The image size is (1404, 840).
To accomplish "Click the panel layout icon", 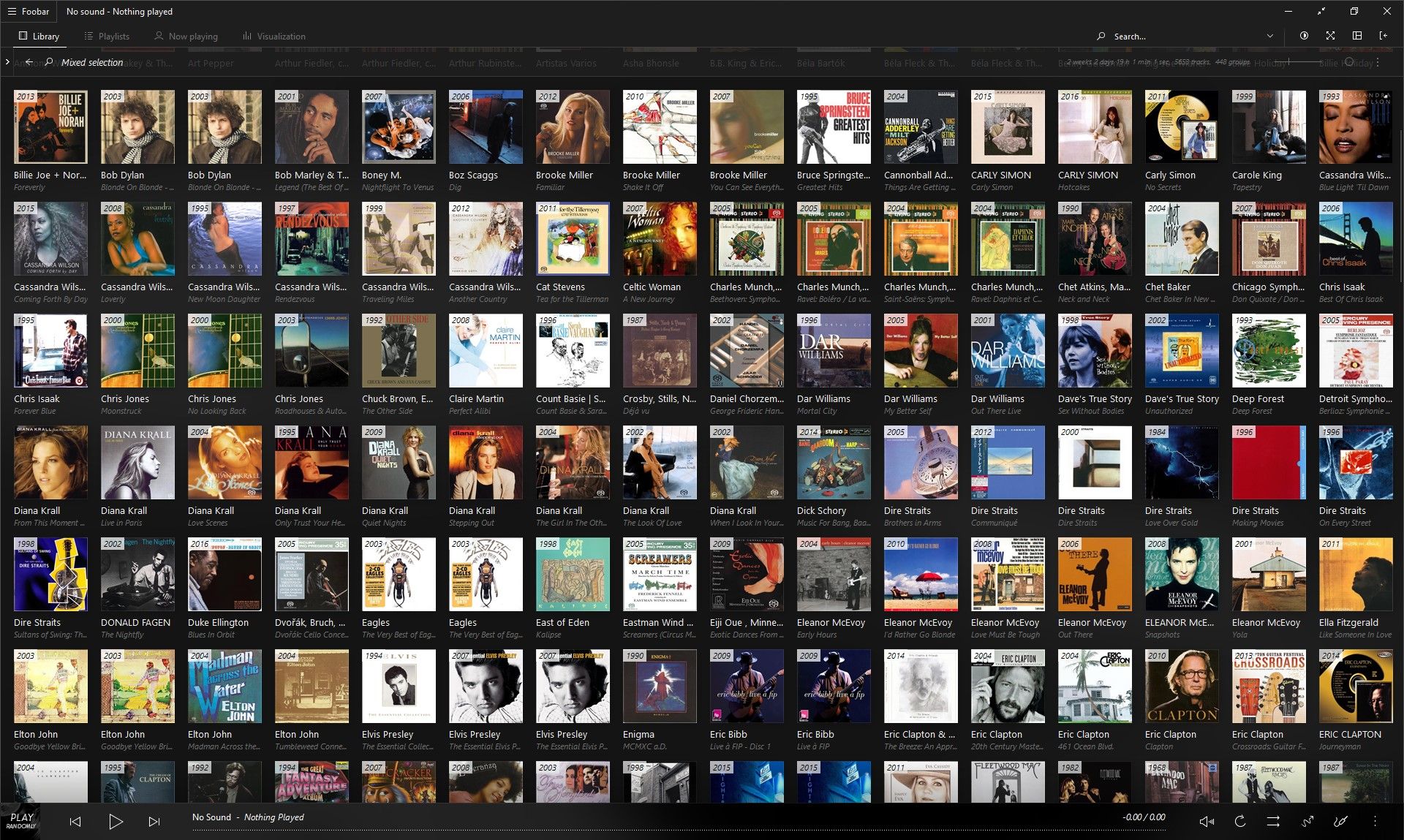I will [x=1357, y=36].
